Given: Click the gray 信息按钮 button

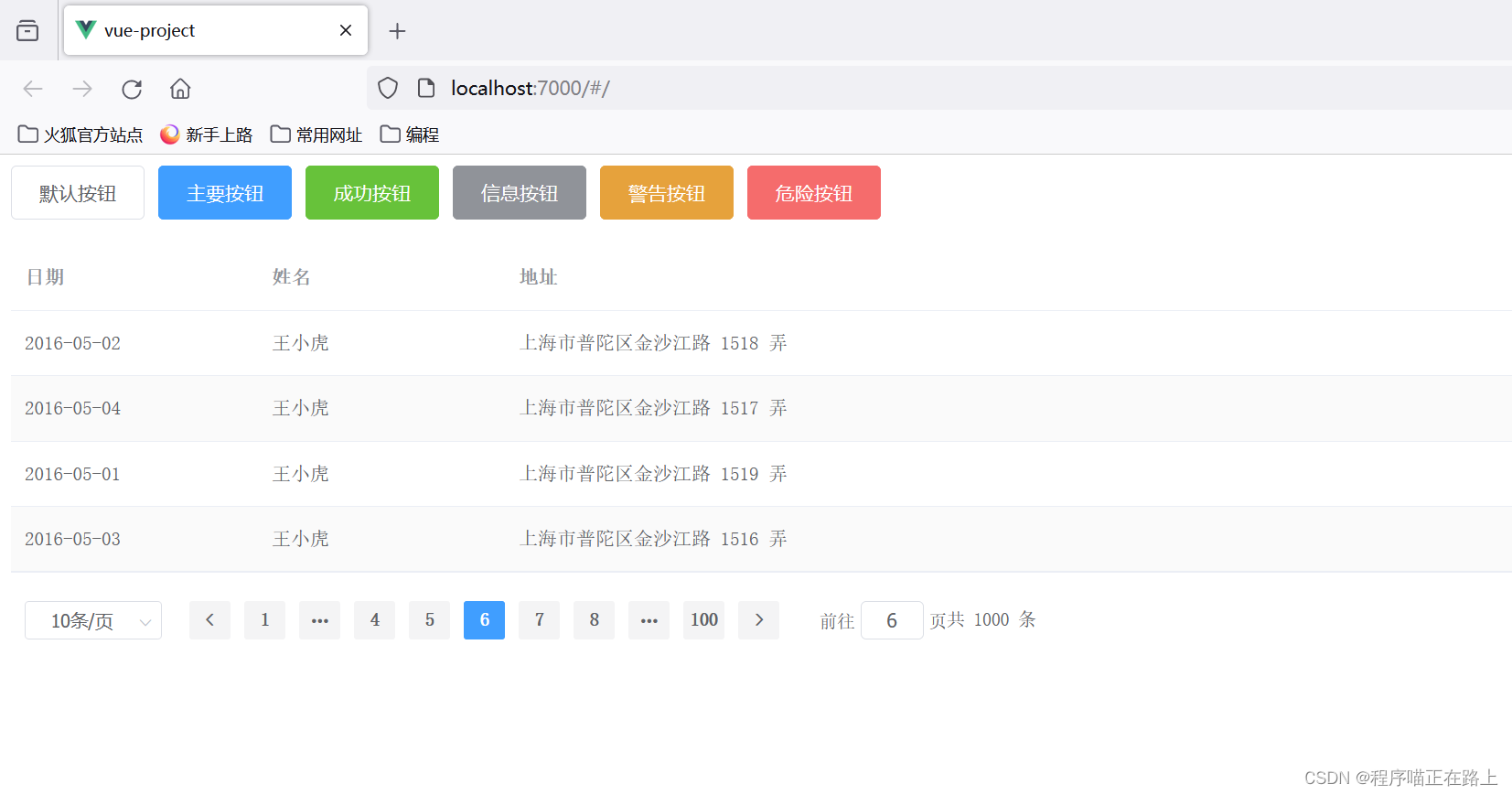Looking at the screenshot, I should pyautogui.click(x=520, y=193).
